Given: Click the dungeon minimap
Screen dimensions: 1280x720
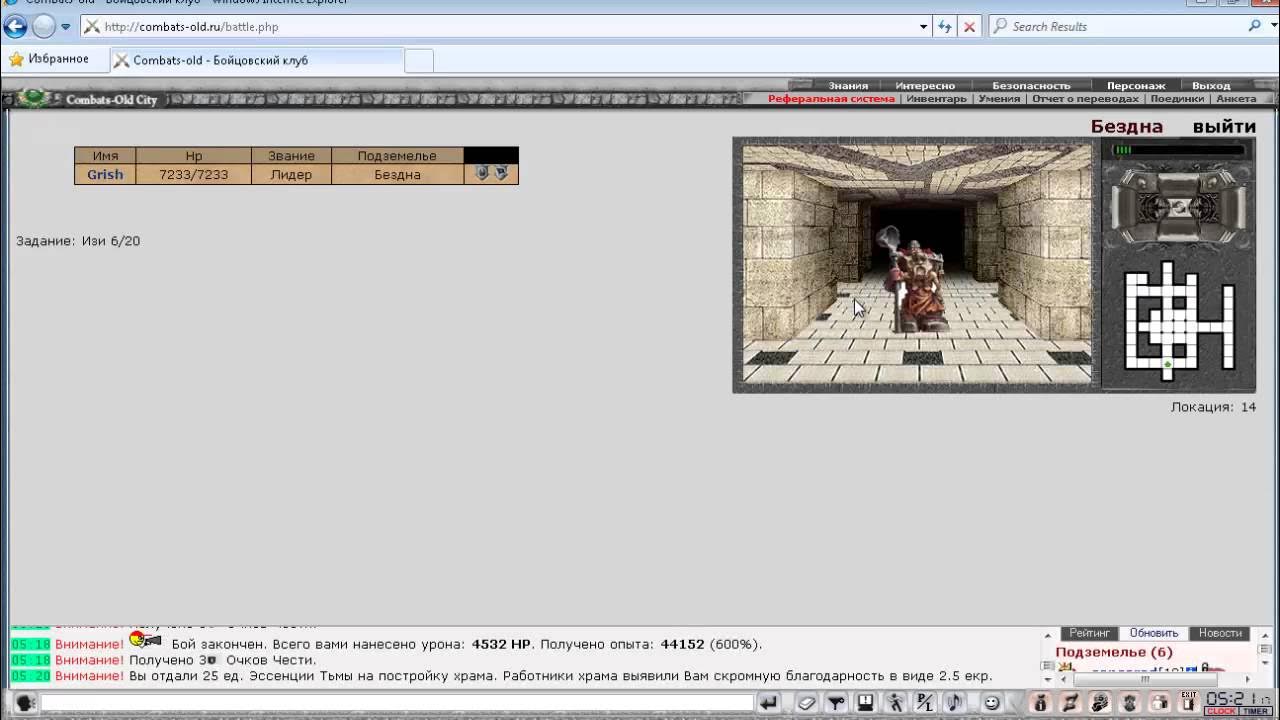Looking at the screenshot, I should [x=1180, y=323].
